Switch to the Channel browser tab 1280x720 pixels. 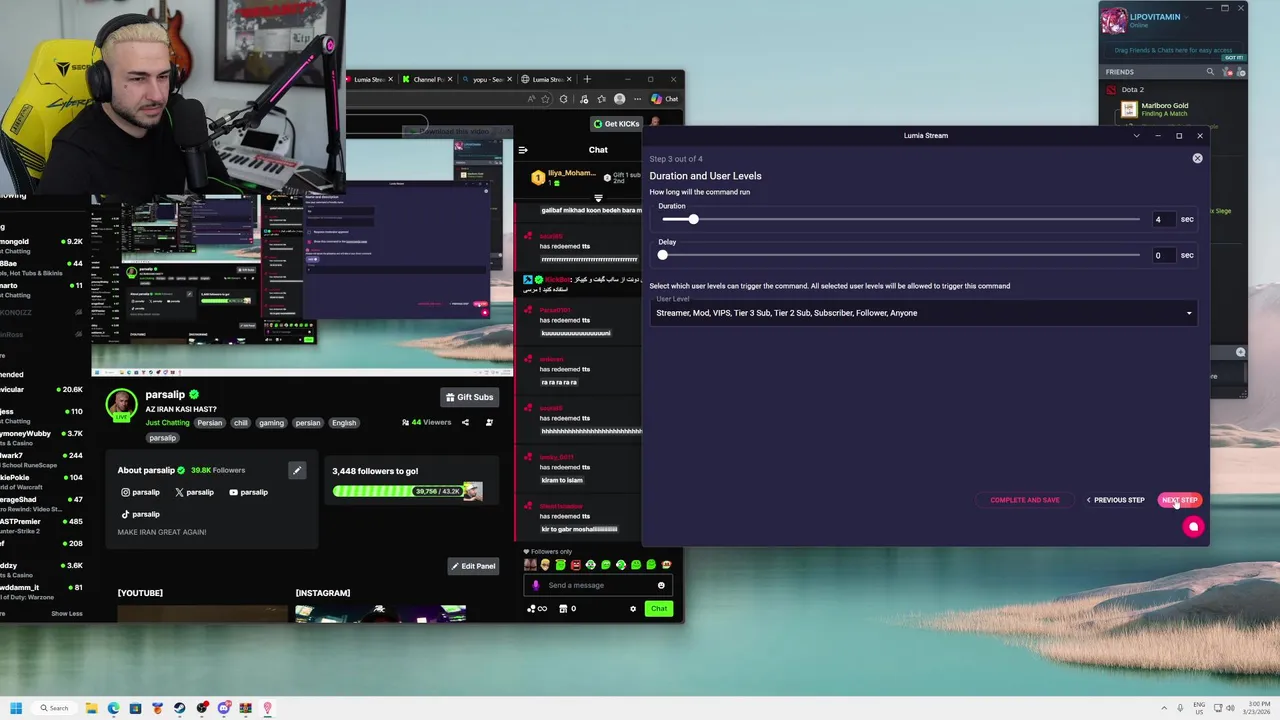(426, 79)
